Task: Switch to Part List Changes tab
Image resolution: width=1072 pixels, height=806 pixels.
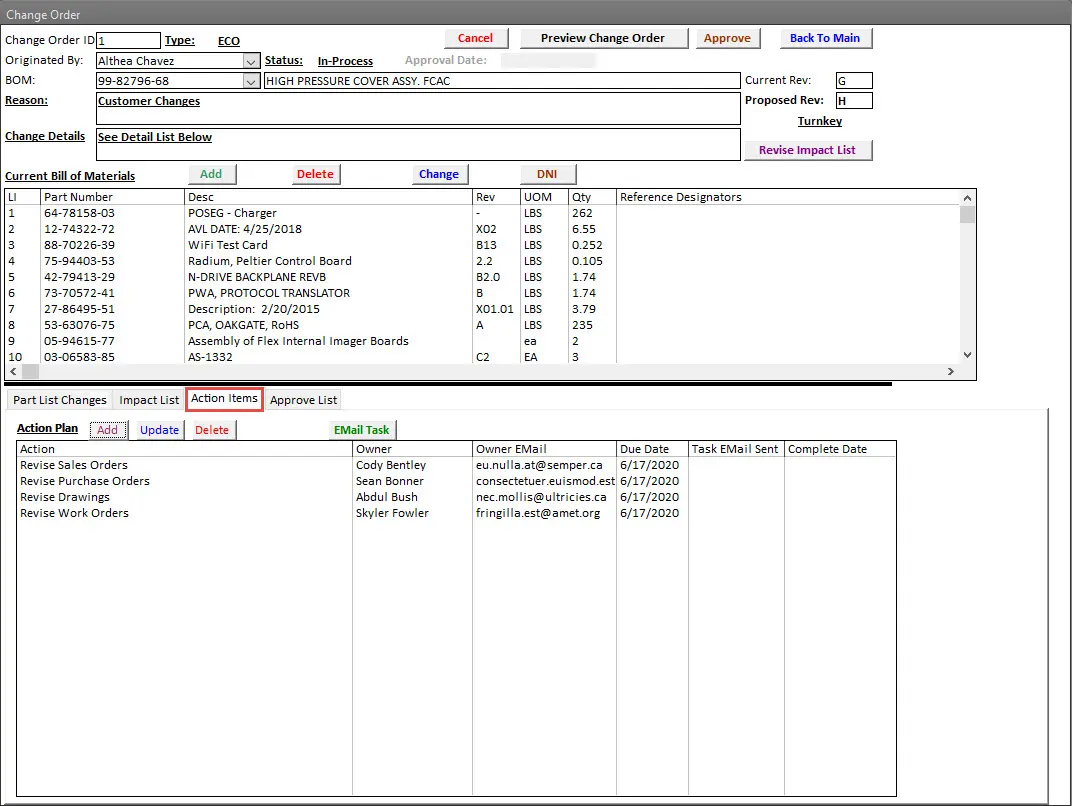Action: tap(60, 400)
